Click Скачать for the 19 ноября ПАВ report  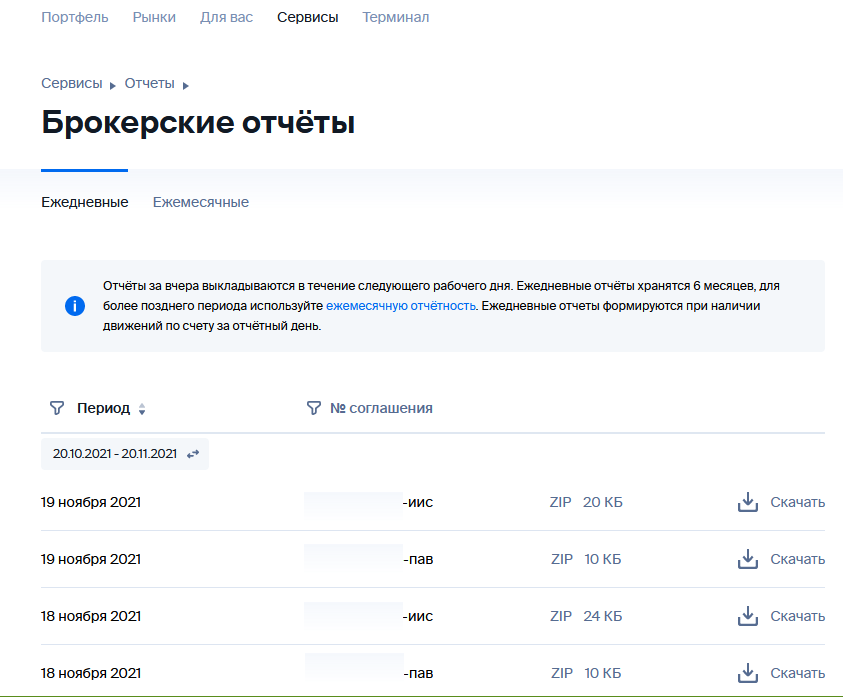click(x=797, y=559)
